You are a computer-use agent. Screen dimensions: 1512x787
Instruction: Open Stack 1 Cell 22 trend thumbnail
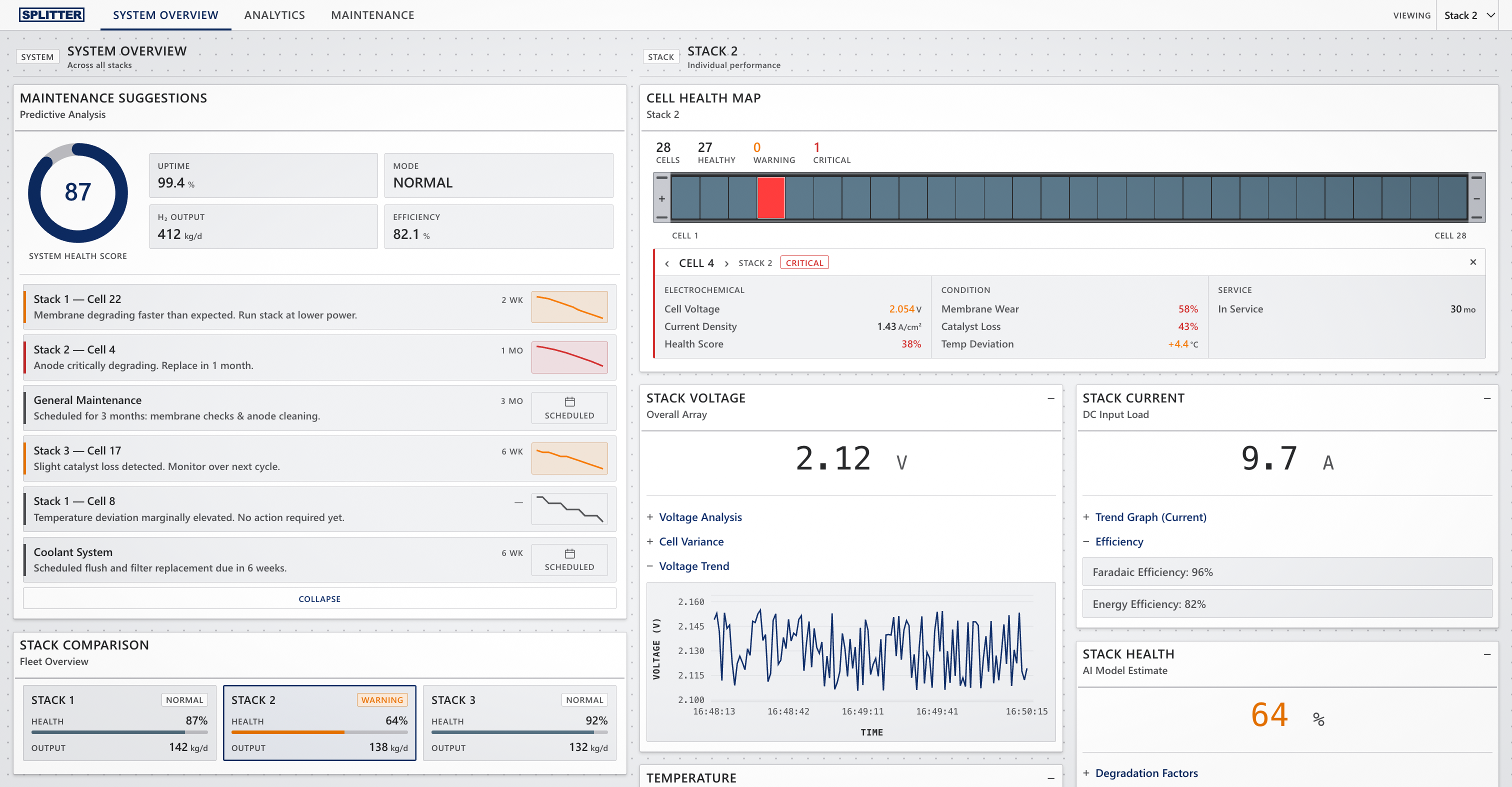pyautogui.click(x=569, y=307)
